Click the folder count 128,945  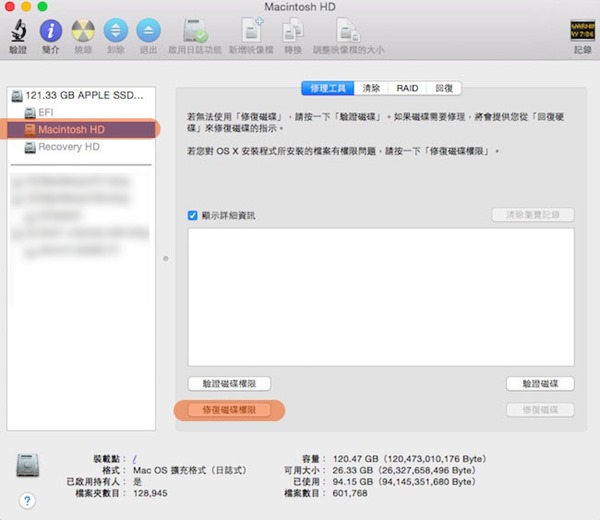click(150, 493)
